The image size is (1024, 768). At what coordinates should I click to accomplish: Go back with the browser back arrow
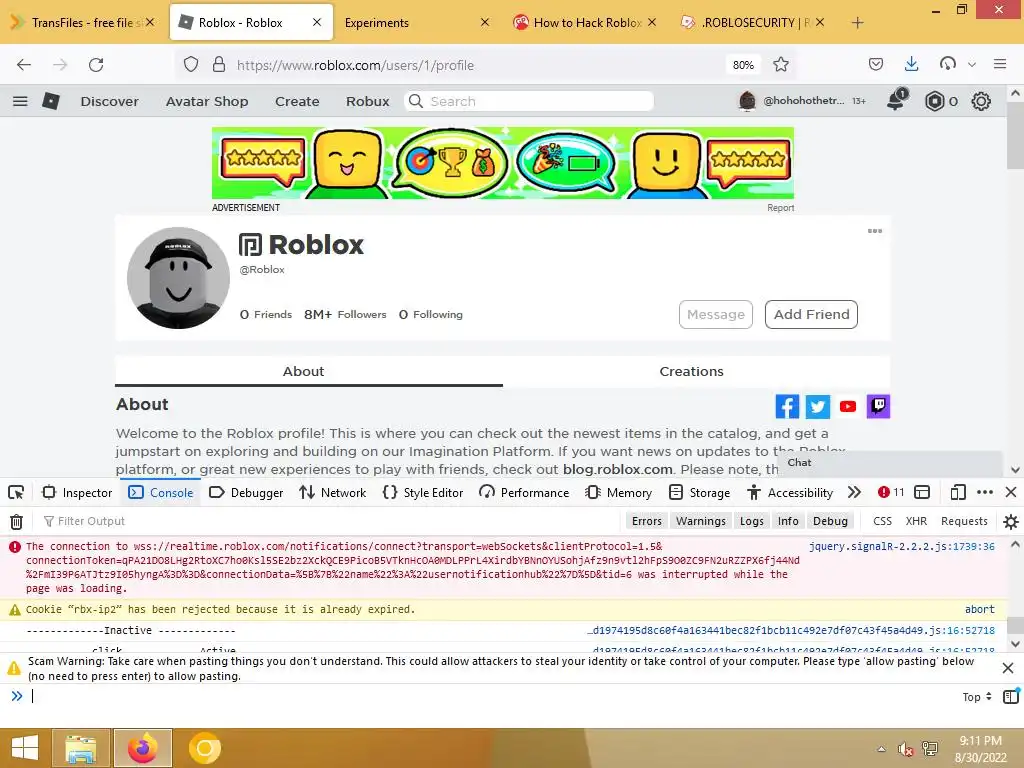pos(24,65)
